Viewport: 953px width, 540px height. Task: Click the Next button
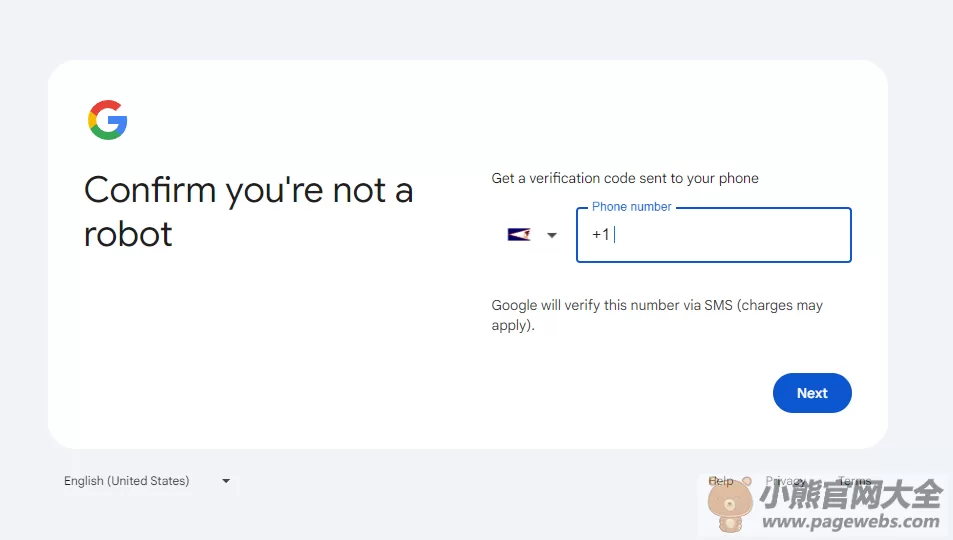(x=812, y=393)
